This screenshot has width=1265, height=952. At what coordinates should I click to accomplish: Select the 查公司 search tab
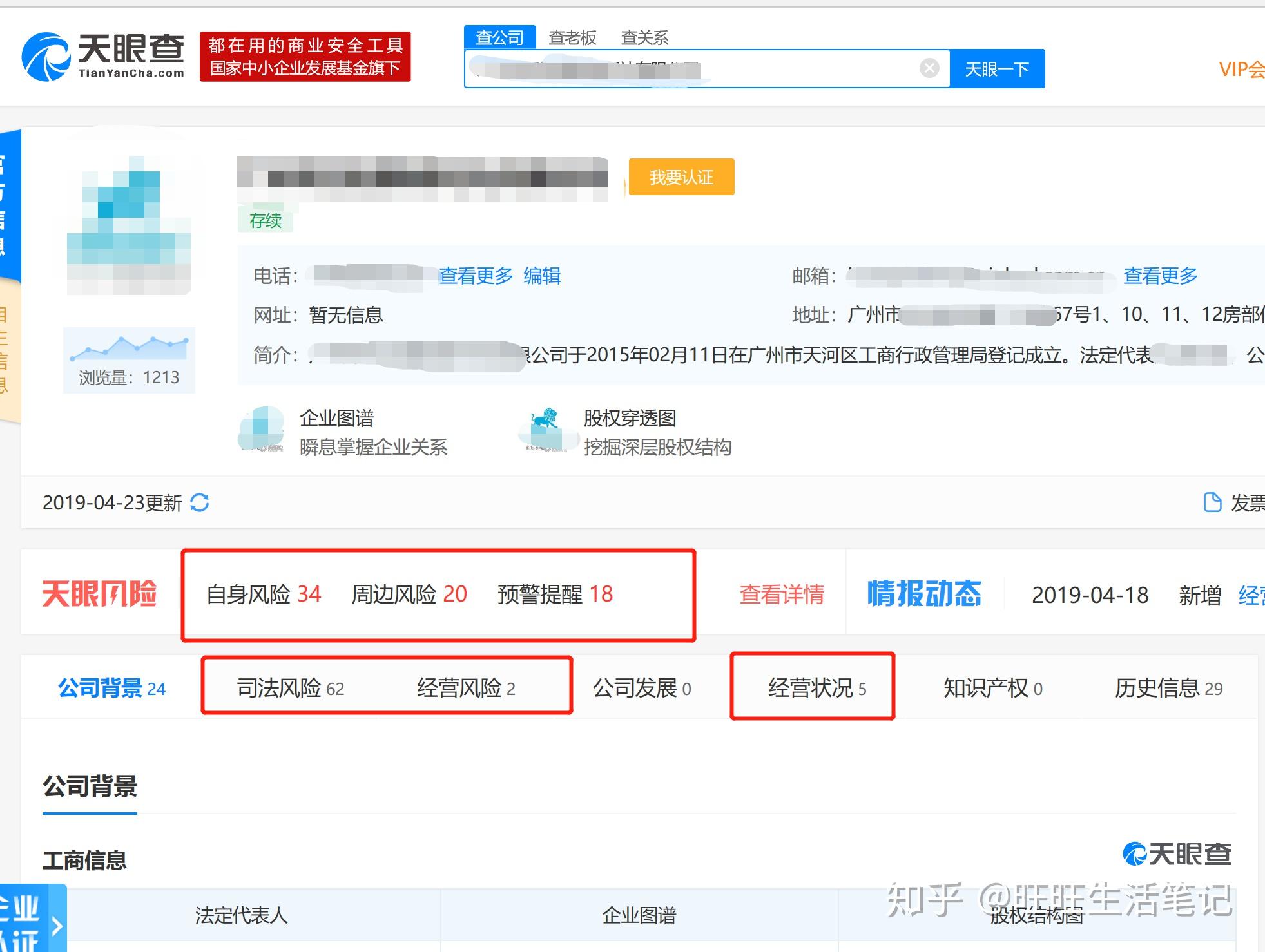(499, 37)
